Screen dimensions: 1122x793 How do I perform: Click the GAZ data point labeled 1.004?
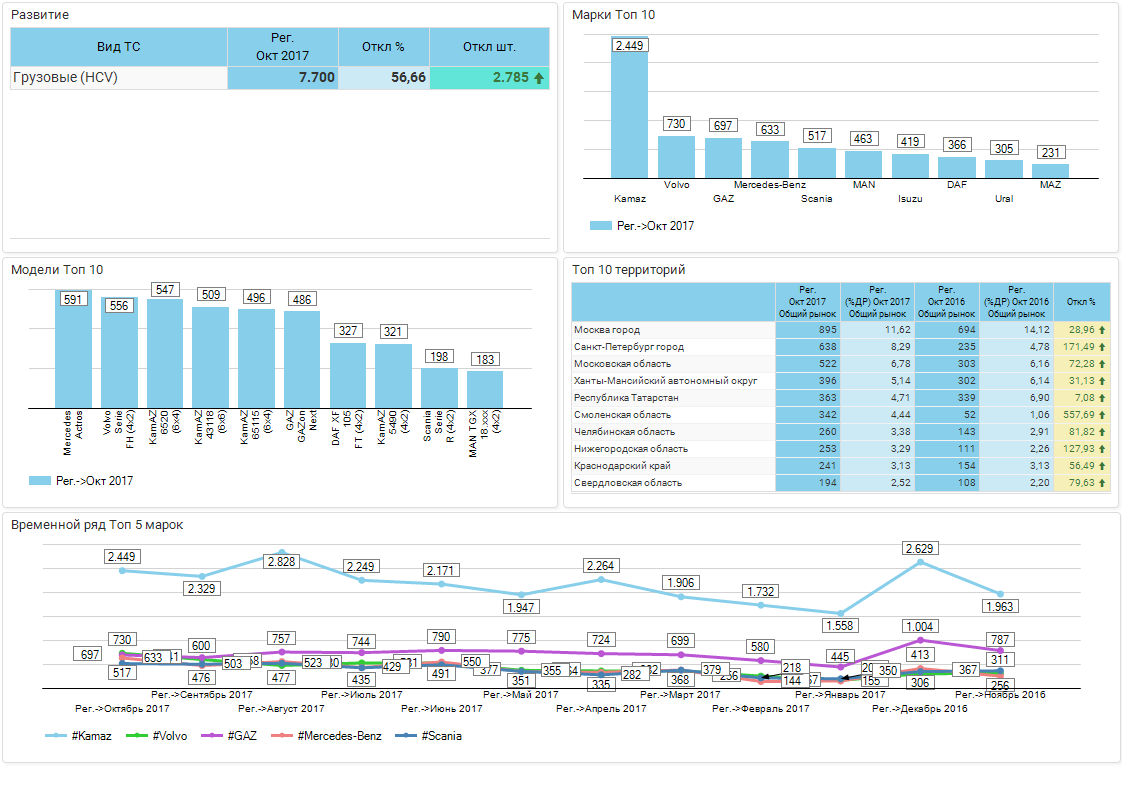[920, 640]
